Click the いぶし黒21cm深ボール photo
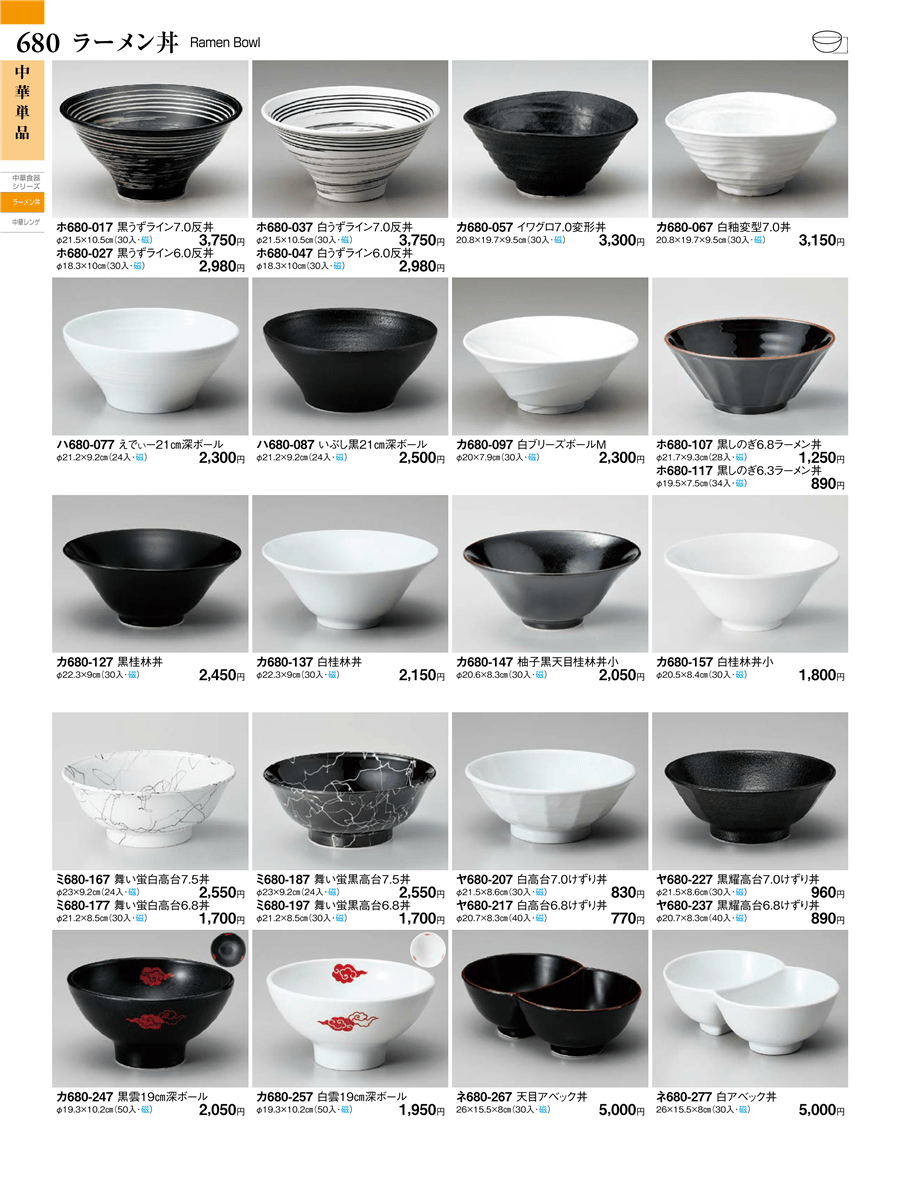 point(350,356)
